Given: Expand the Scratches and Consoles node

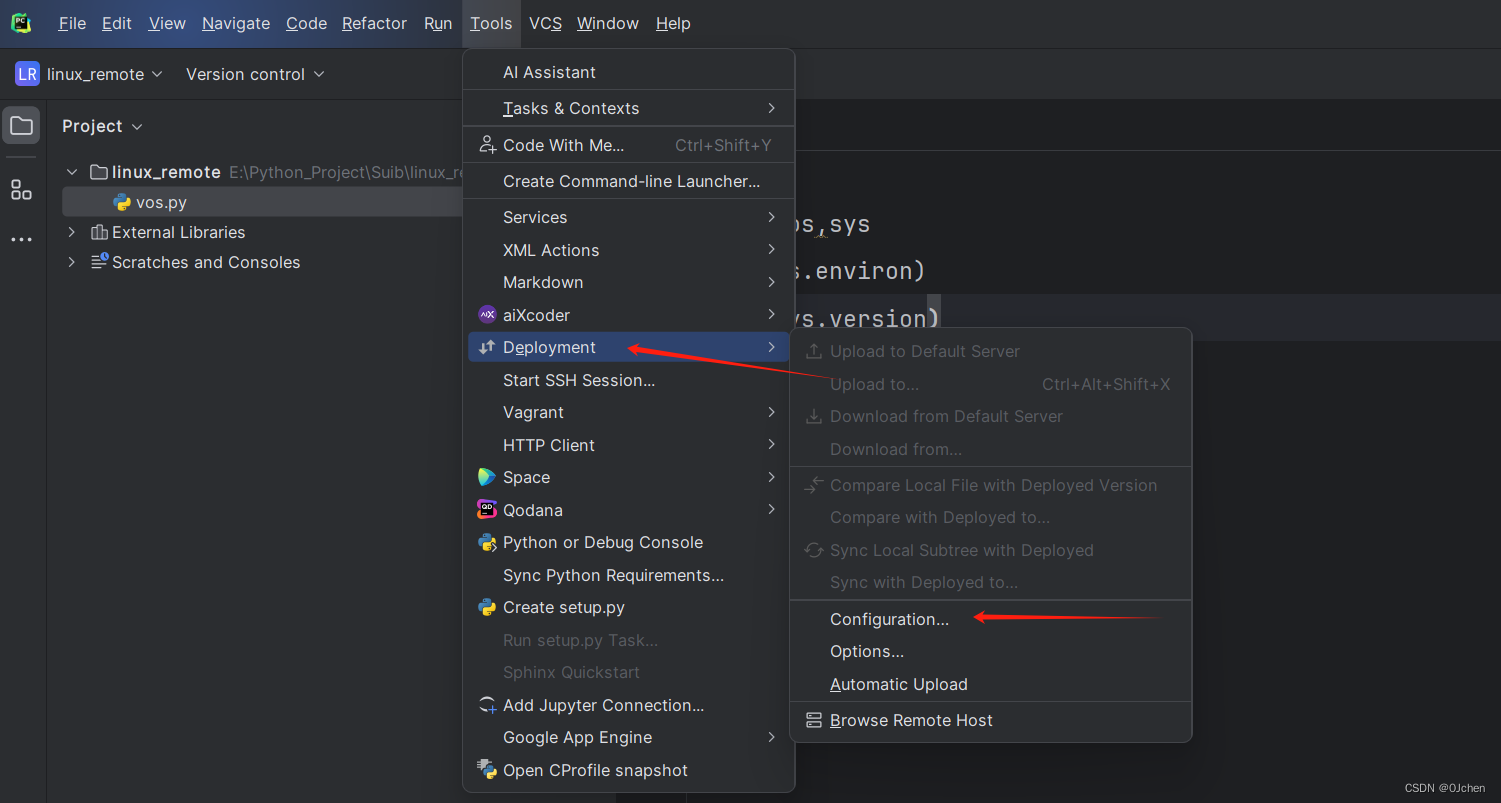Looking at the screenshot, I should [72, 262].
